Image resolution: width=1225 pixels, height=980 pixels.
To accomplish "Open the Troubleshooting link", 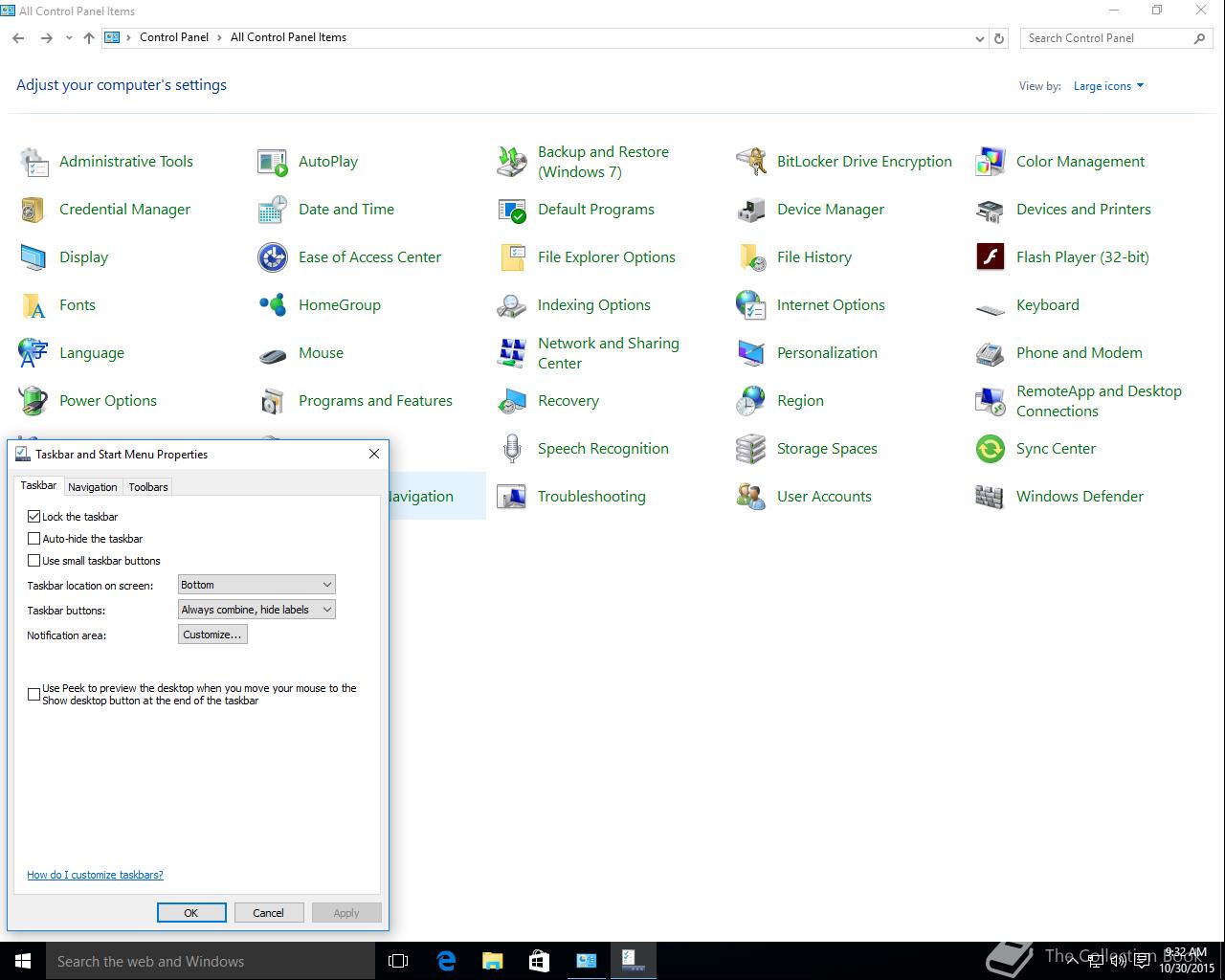I will click(591, 497).
